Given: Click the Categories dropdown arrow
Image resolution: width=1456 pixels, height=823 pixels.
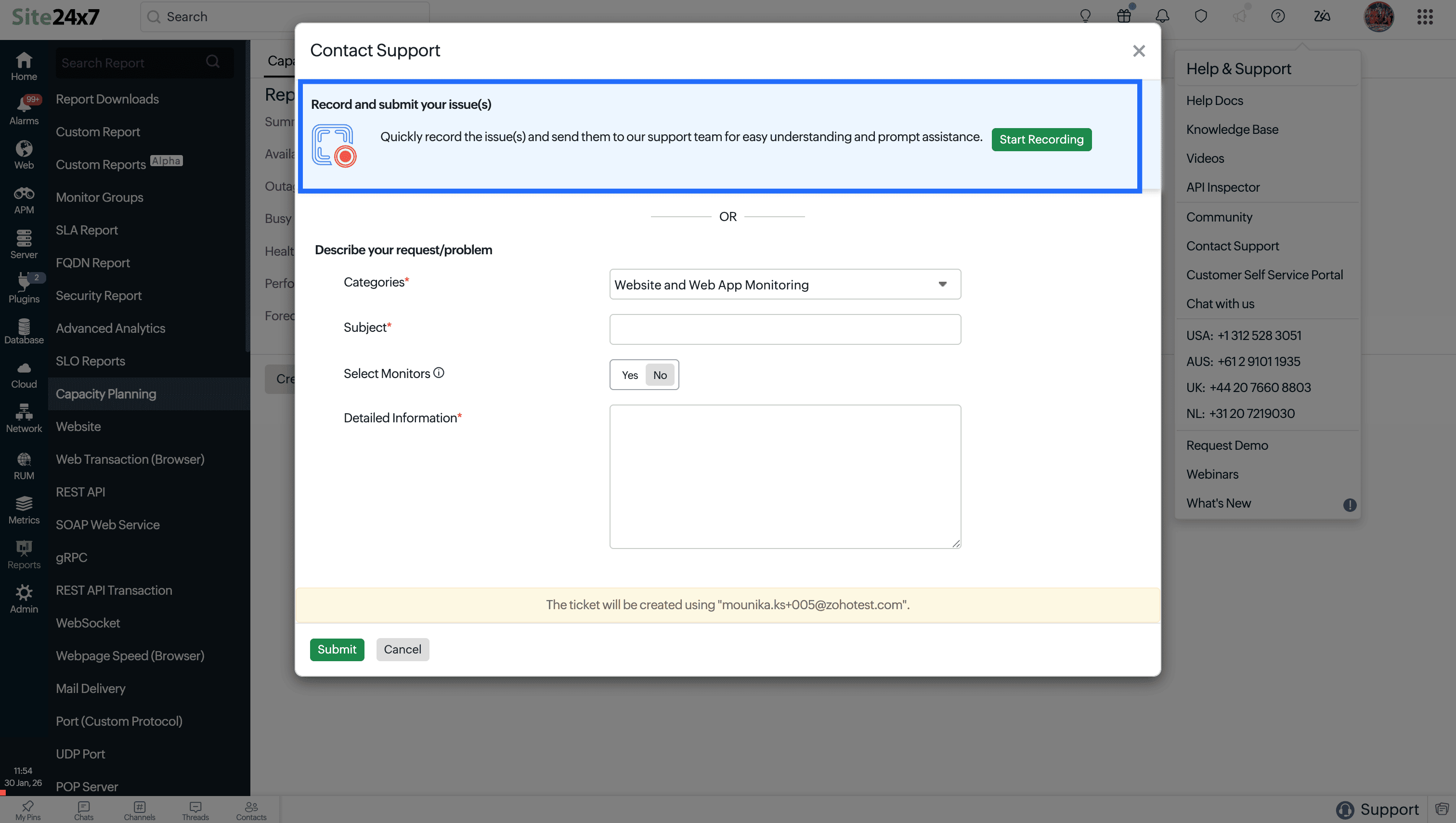Looking at the screenshot, I should click(x=942, y=284).
